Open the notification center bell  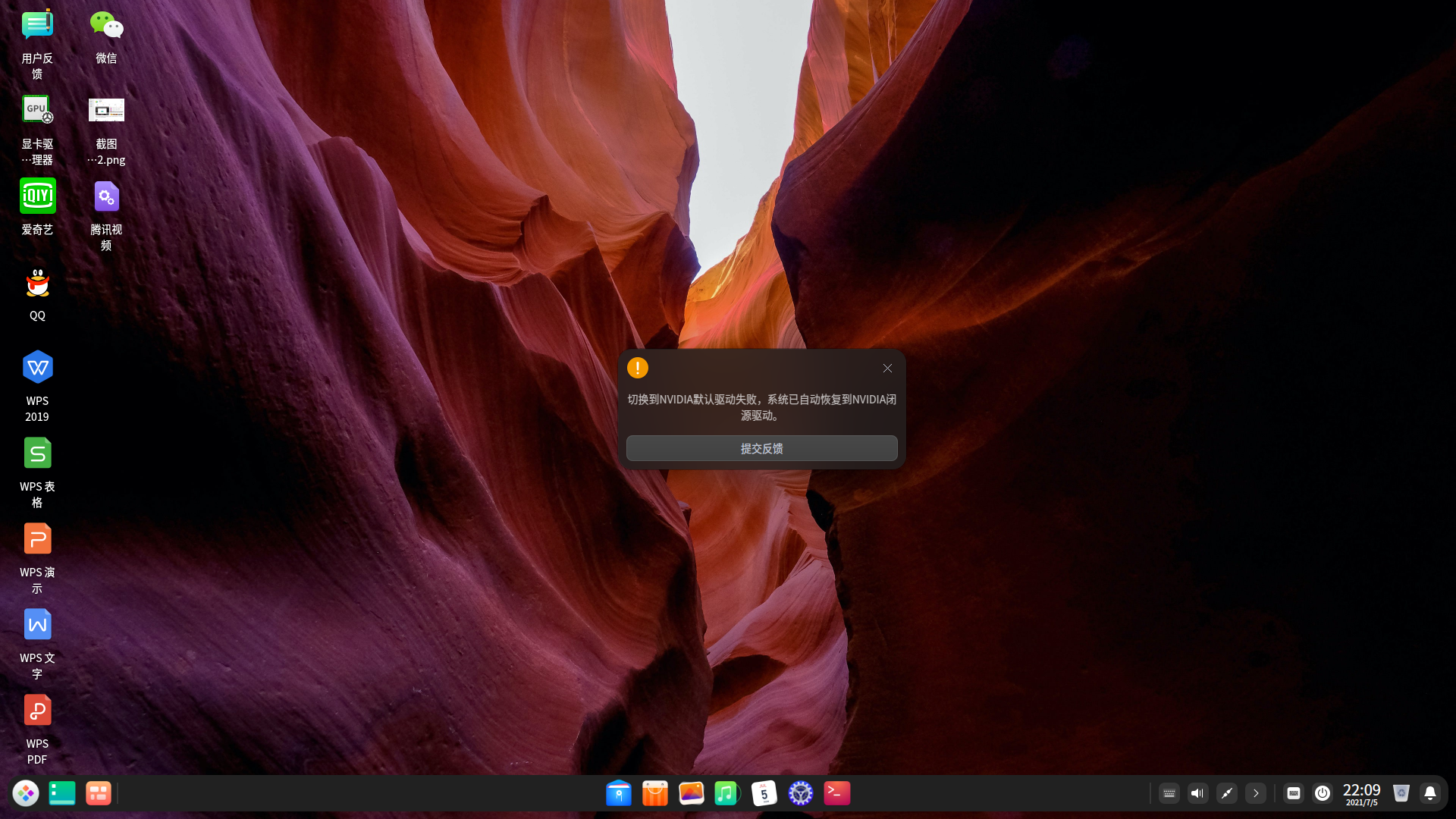[x=1429, y=793]
